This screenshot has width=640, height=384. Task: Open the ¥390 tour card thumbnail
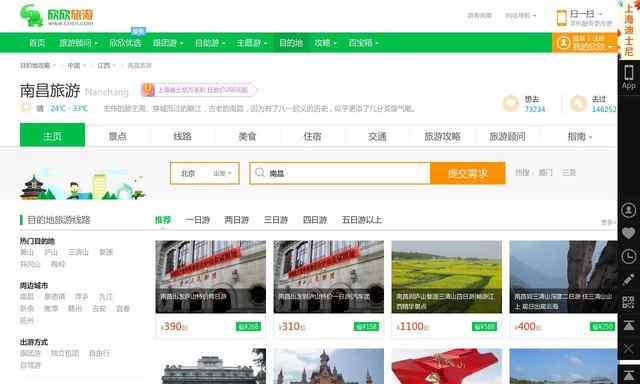(x=211, y=277)
